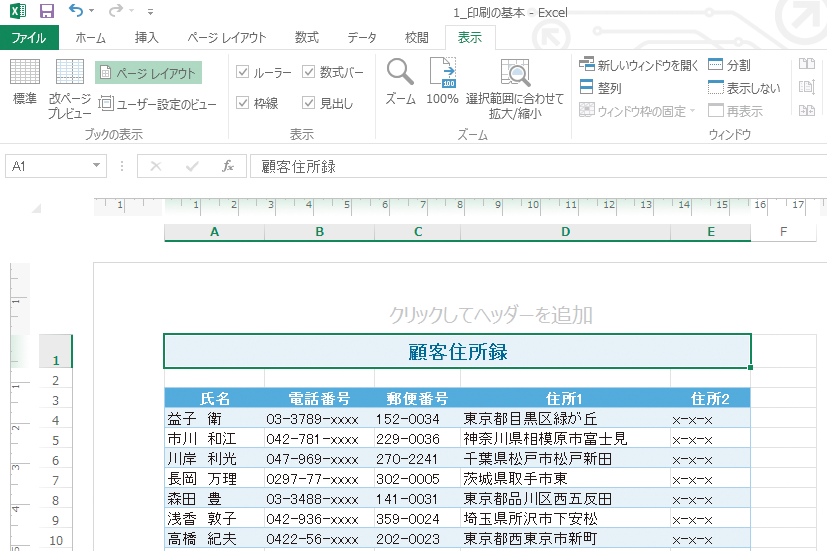Click the formula bar containing 顧客住所録
827x551 pixels.
click(x=538, y=166)
